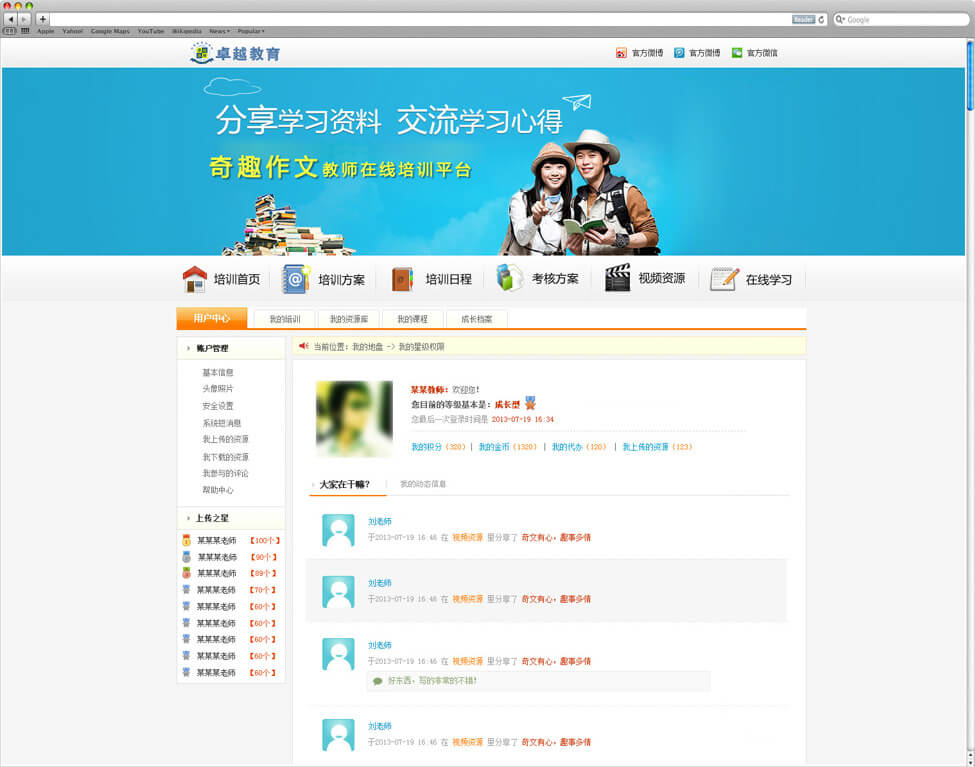
Task: Click the green 官方微信 WeChat icon
Action: click(737, 53)
